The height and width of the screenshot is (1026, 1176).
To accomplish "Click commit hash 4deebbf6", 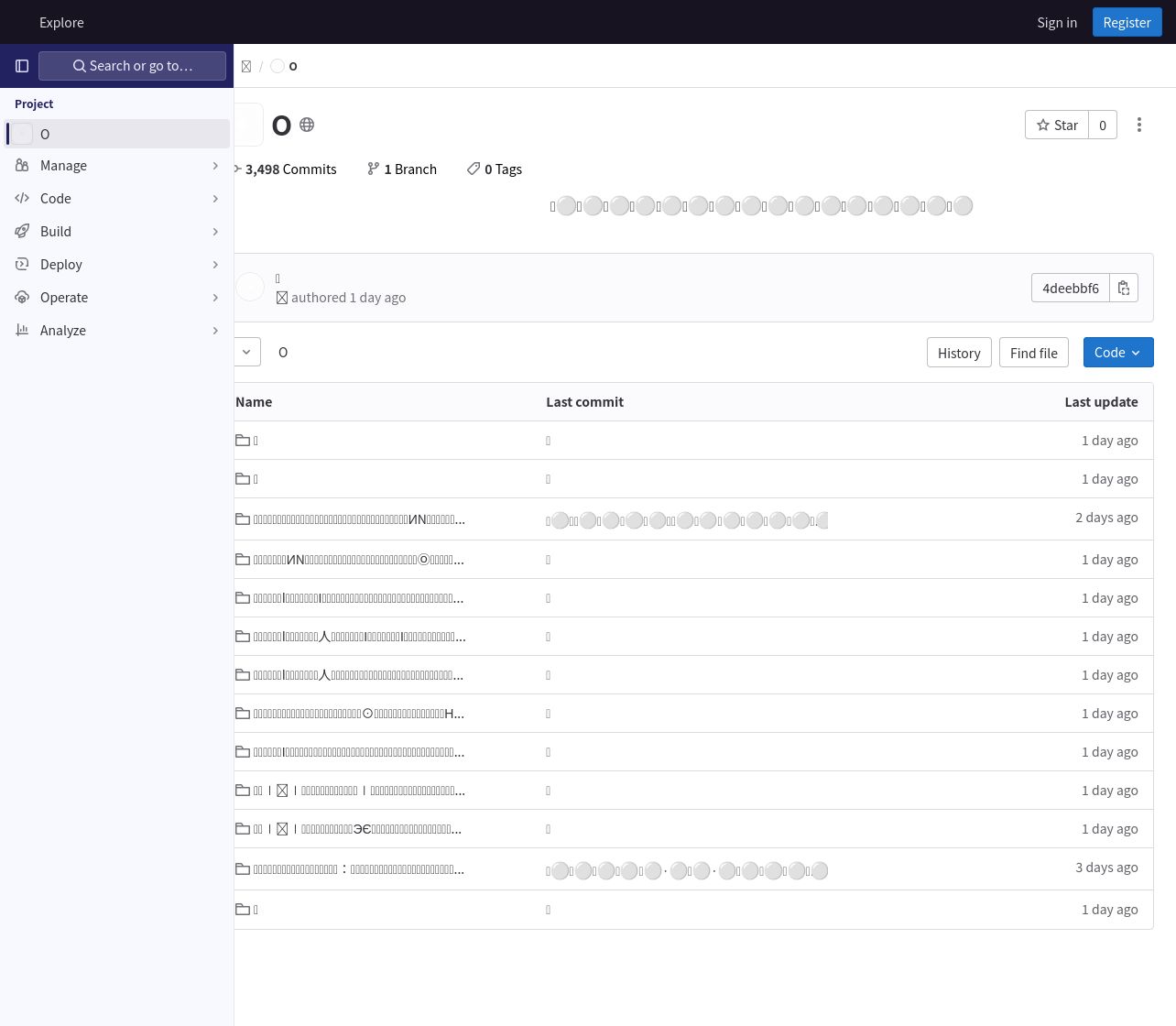I will [x=1071, y=288].
